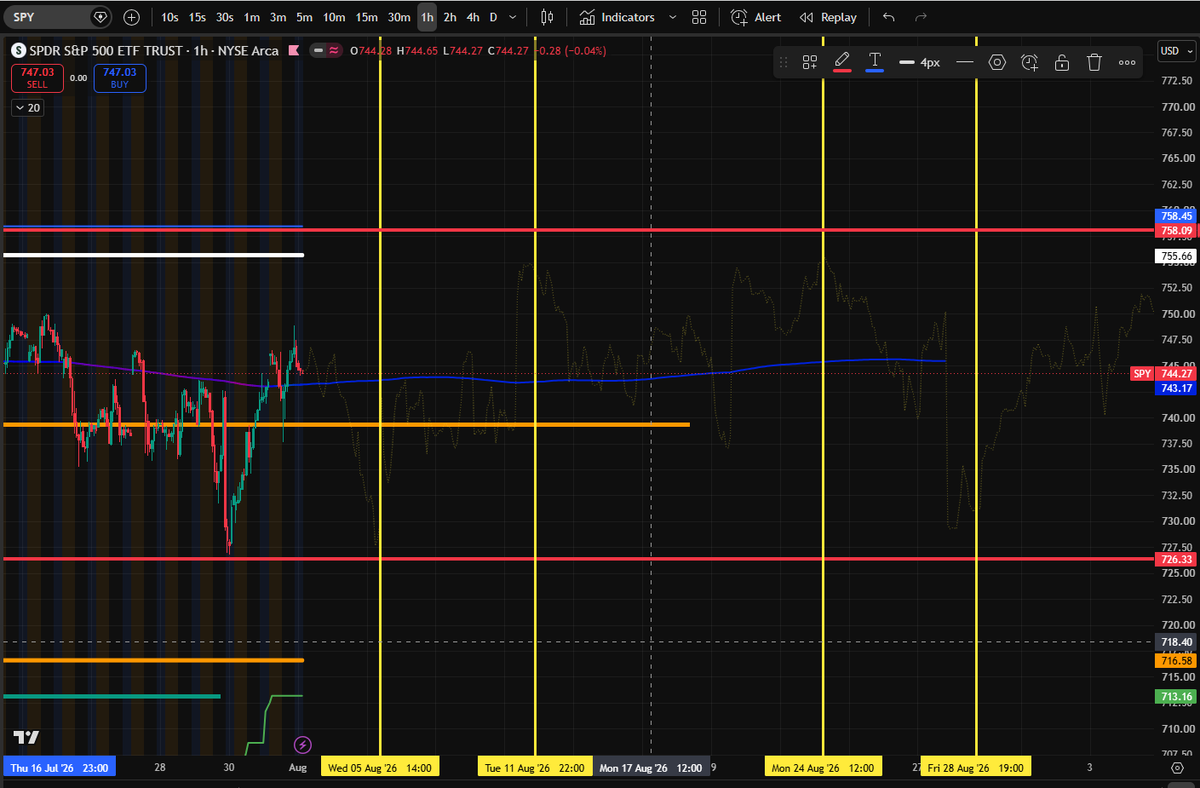Select the active 1h interval
The height and width of the screenshot is (788, 1200).
coord(427,17)
